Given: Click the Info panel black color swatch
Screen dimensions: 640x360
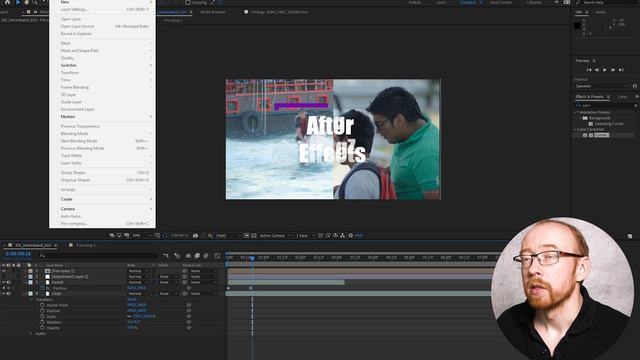Looking at the screenshot, I should pos(577,26).
